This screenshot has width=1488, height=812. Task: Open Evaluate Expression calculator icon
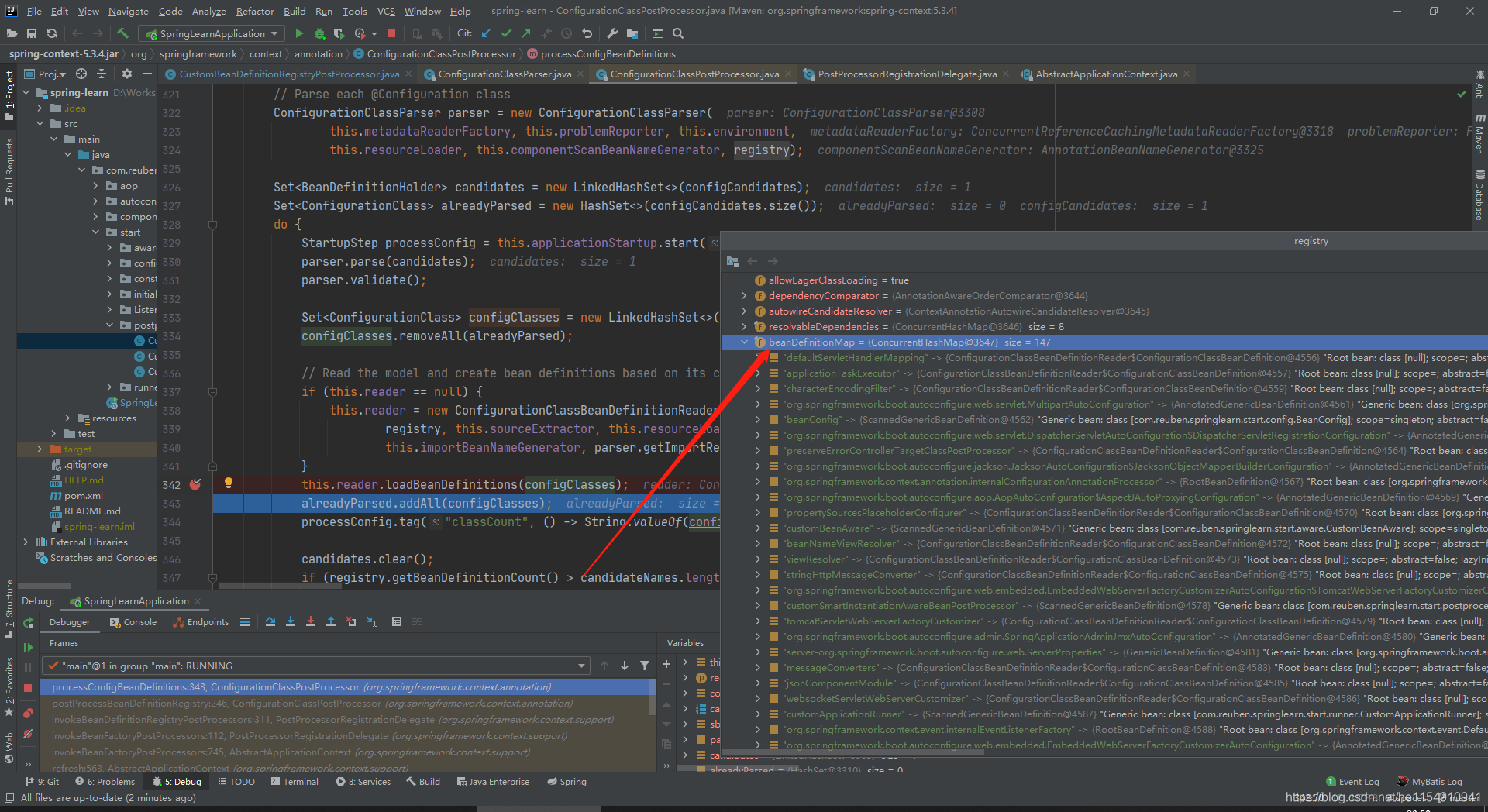pos(397,621)
